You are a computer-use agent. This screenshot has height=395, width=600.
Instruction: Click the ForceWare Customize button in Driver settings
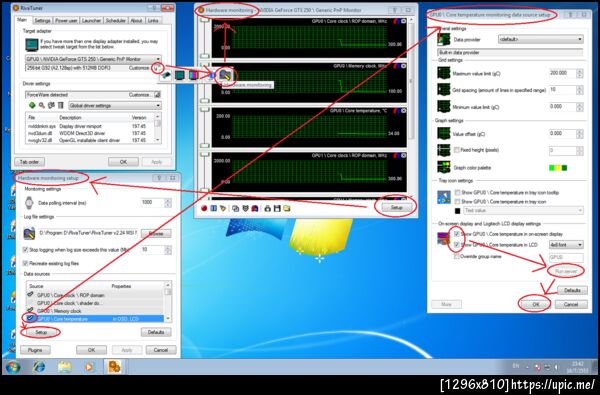[x=157, y=95]
